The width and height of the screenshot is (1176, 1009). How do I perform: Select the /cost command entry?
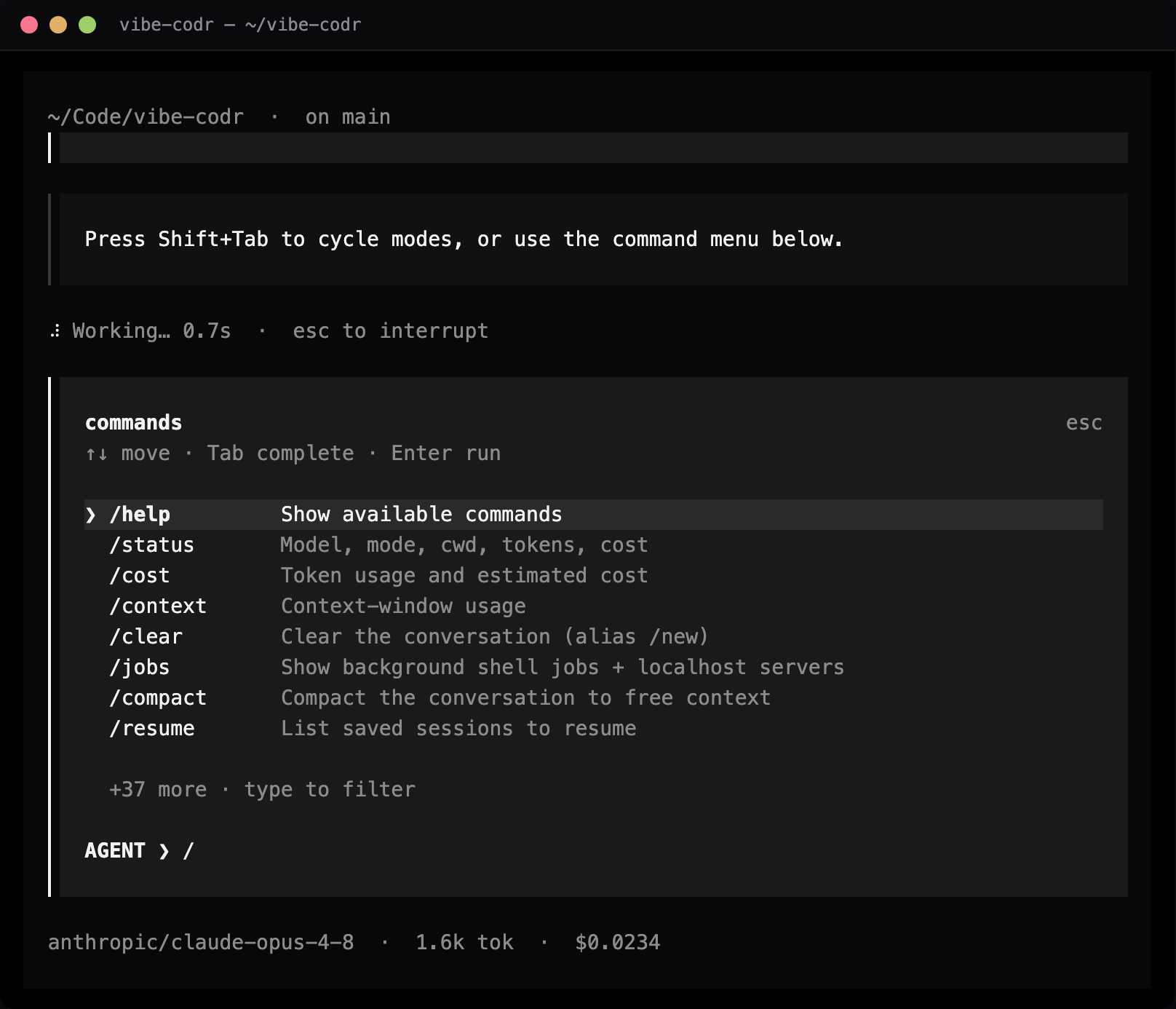594,576
